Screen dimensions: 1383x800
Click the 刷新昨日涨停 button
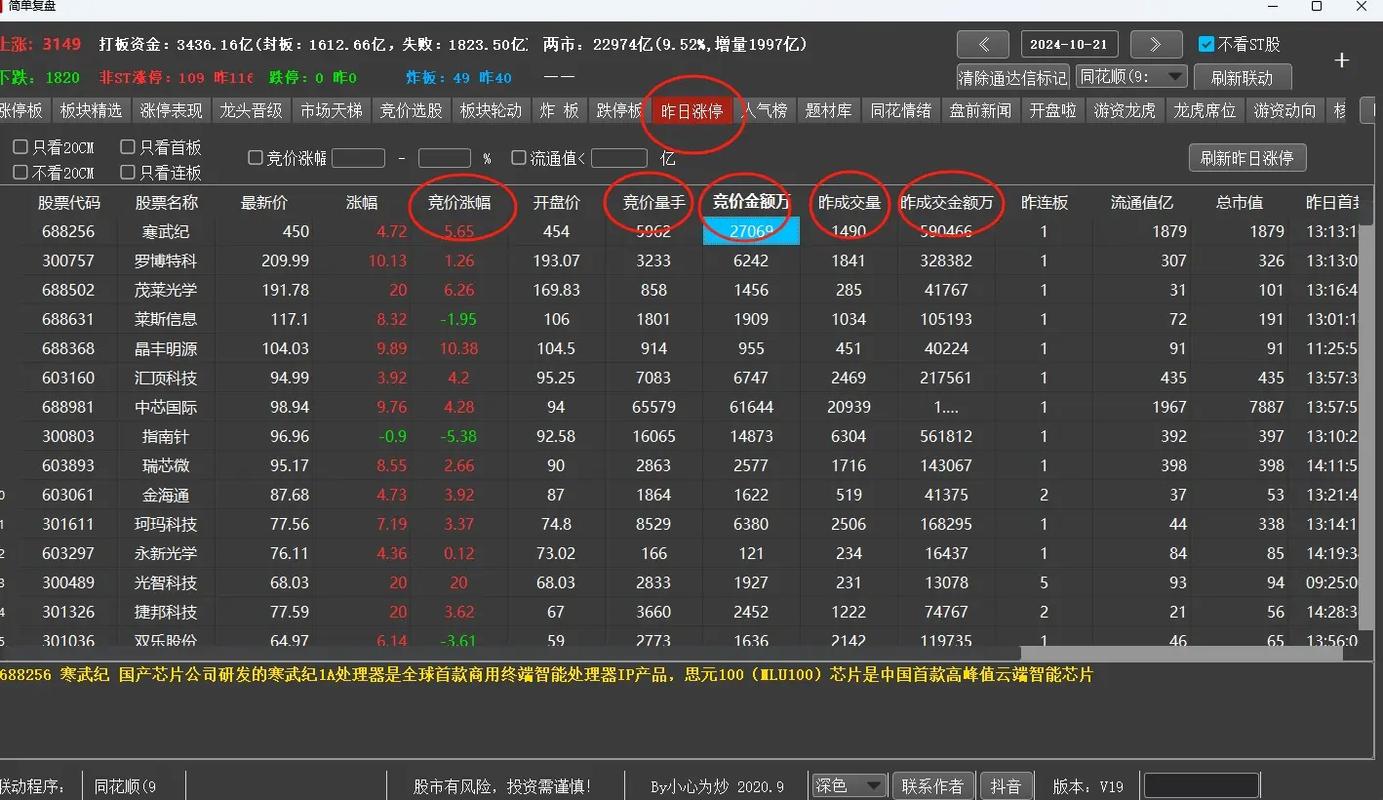1247,158
